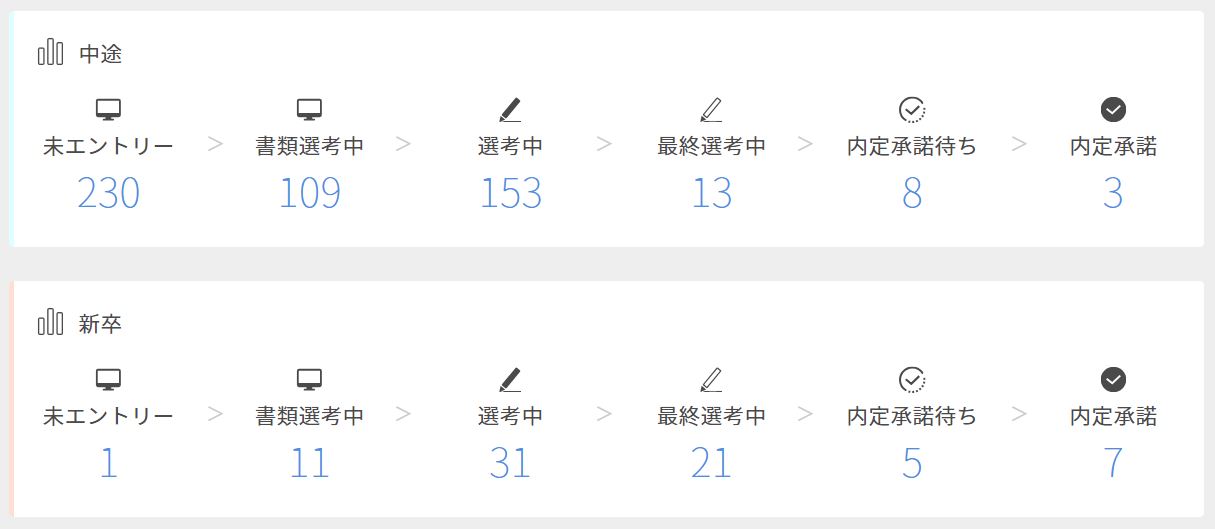The width and height of the screenshot is (1215, 529).
Task: Click the 新卒 section heading
Action: point(101,324)
